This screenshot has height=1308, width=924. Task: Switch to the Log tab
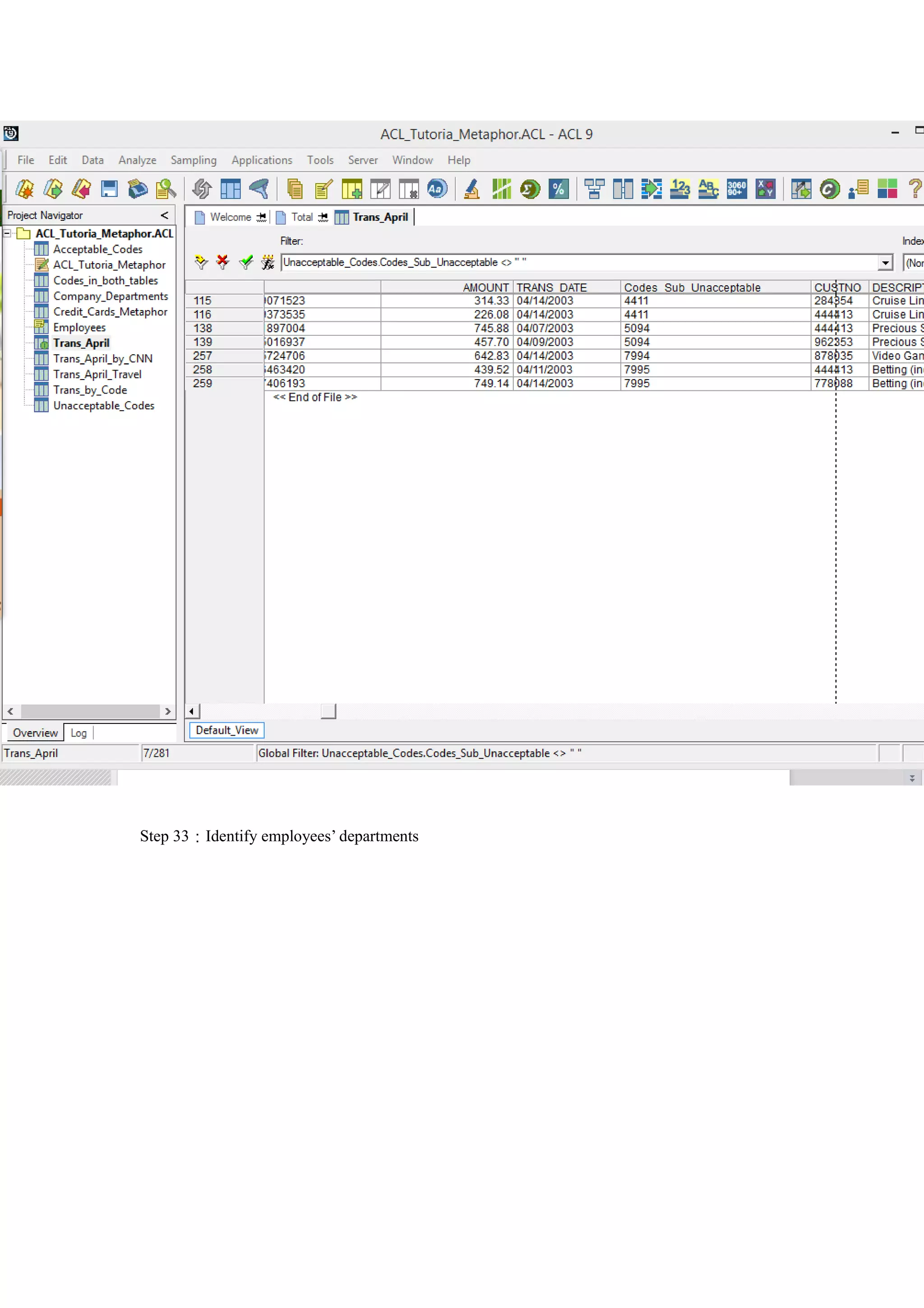pyautogui.click(x=79, y=733)
